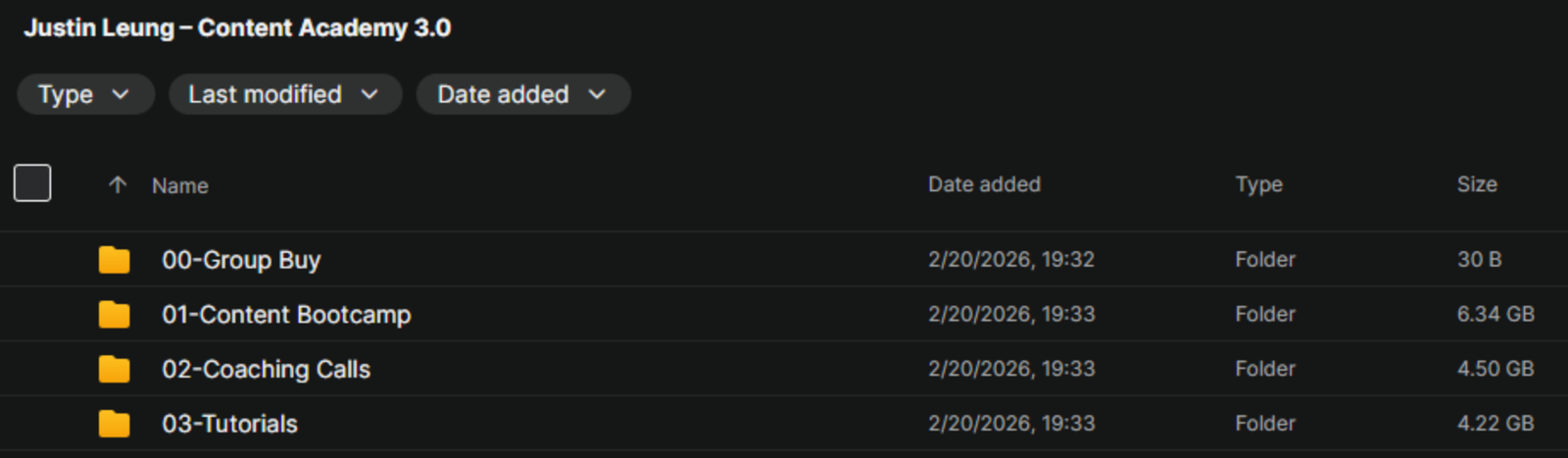Open the 01-Content Bootcamp folder name
The height and width of the screenshot is (458, 1568).
(286, 315)
